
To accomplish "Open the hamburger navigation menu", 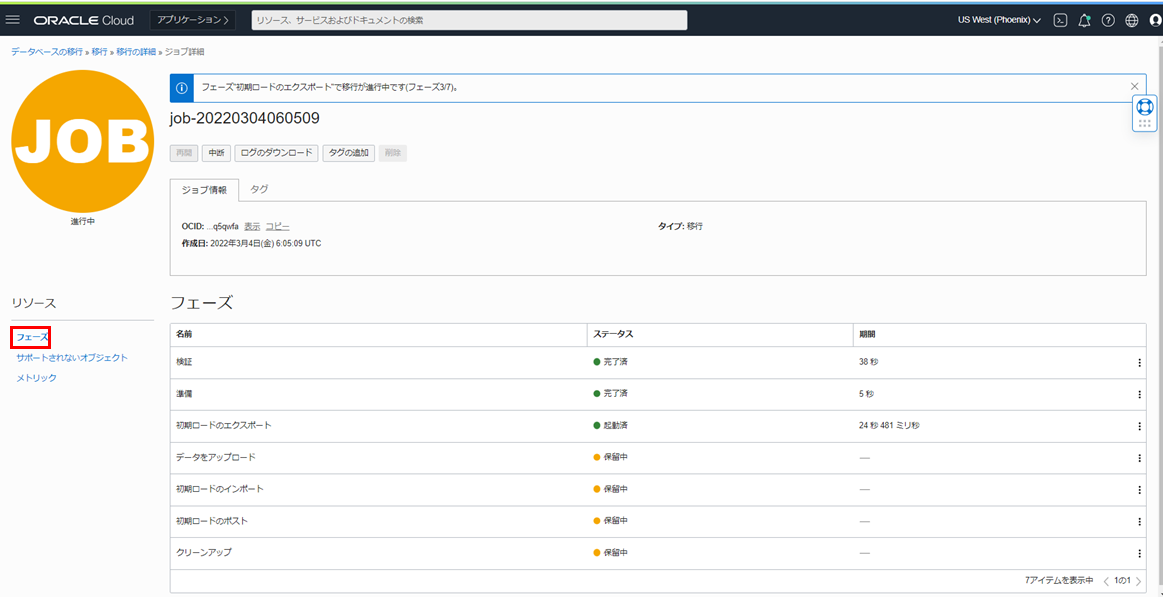I will 13,20.
